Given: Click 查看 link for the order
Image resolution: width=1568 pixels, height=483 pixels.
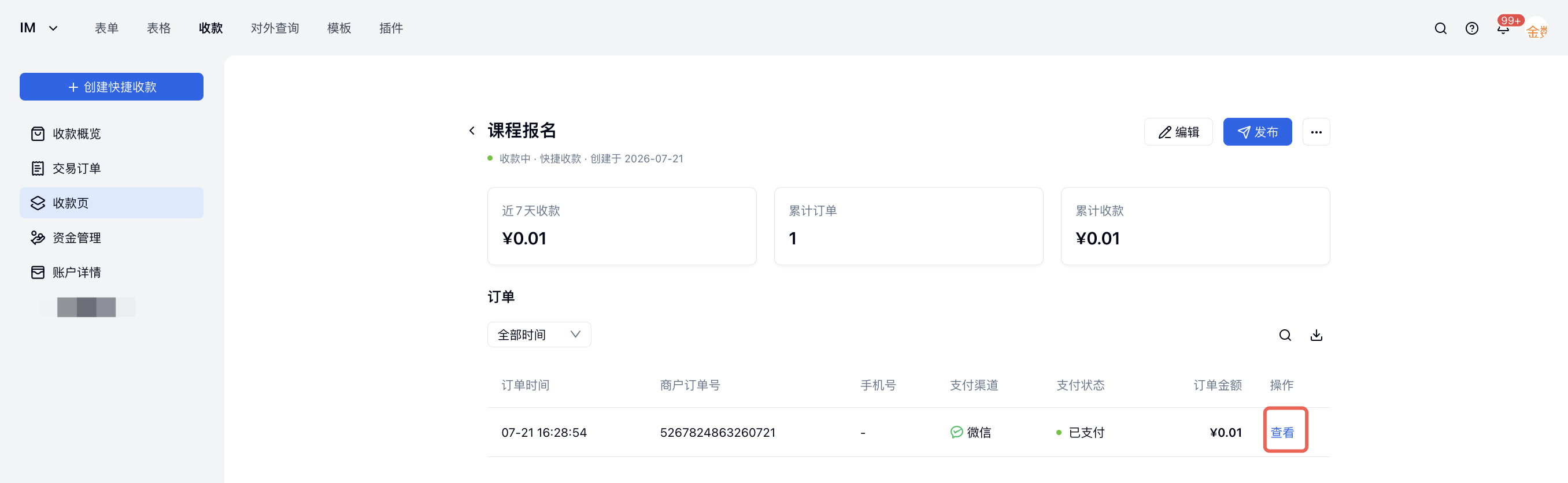Looking at the screenshot, I should (x=1282, y=433).
